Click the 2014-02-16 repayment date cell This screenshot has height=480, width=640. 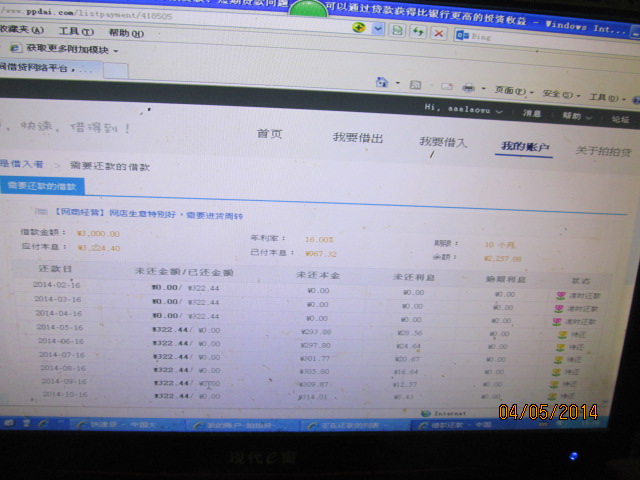(x=56, y=284)
